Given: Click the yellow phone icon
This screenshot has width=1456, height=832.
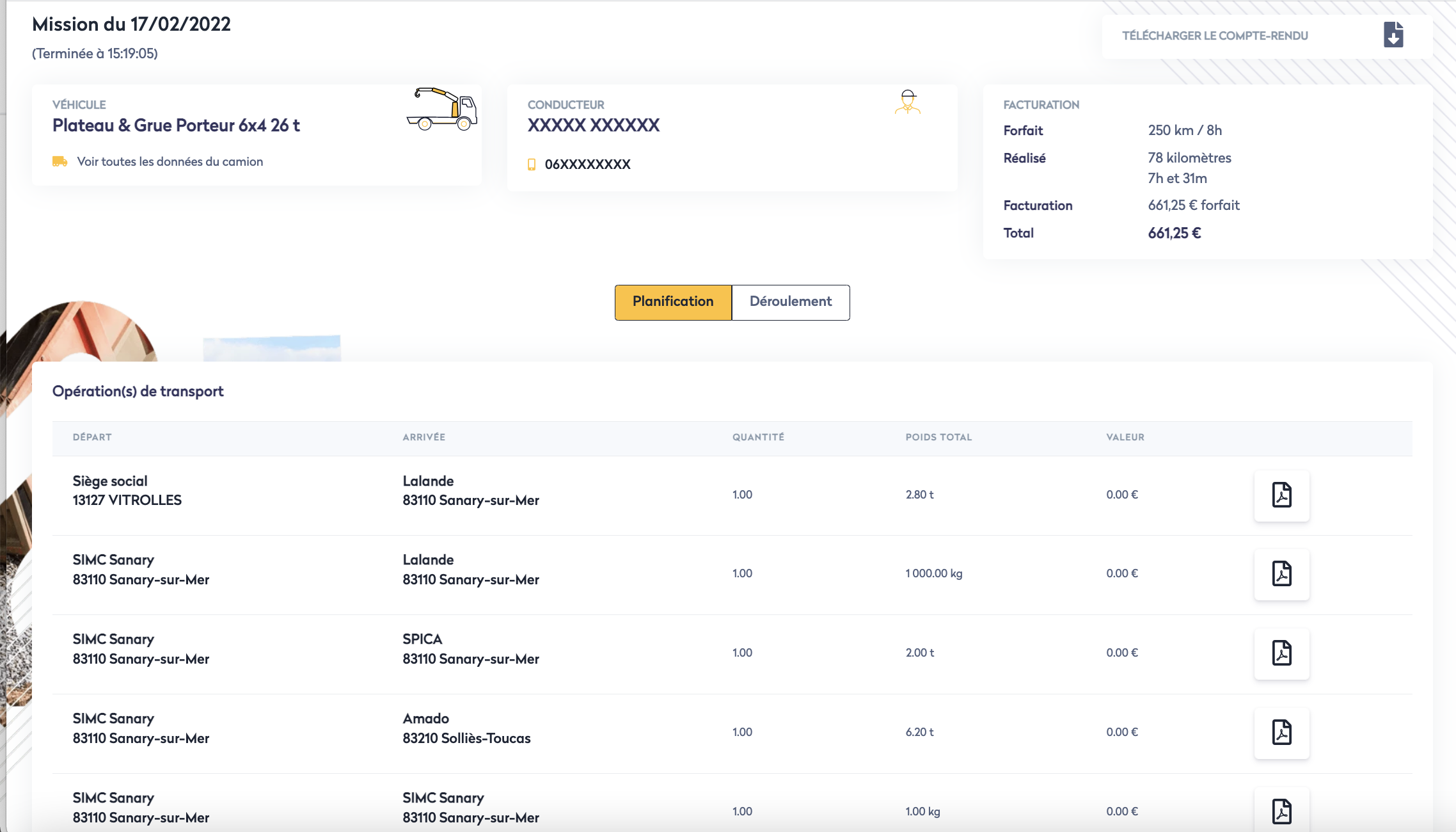Looking at the screenshot, I should (531, 164).
